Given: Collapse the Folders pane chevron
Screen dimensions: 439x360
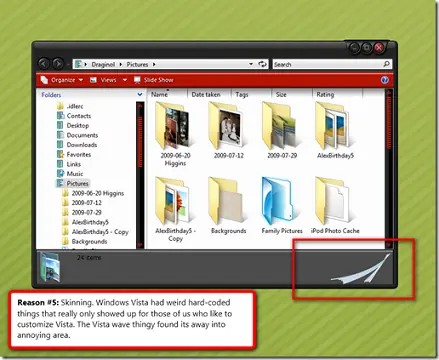Looking at the screenshot, I should (x=140, y=95).
